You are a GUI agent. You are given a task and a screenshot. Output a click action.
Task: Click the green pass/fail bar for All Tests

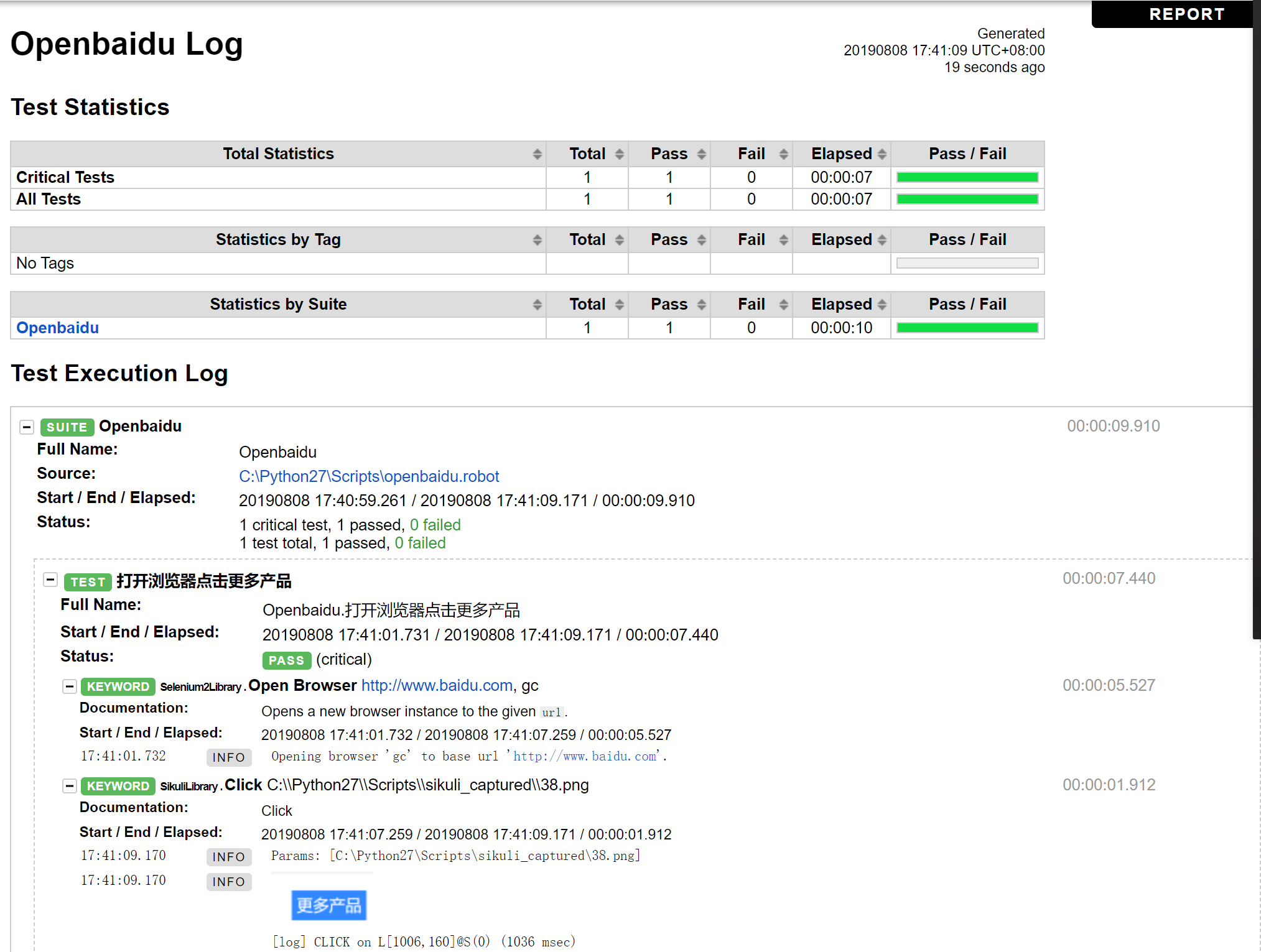[967, 199]
